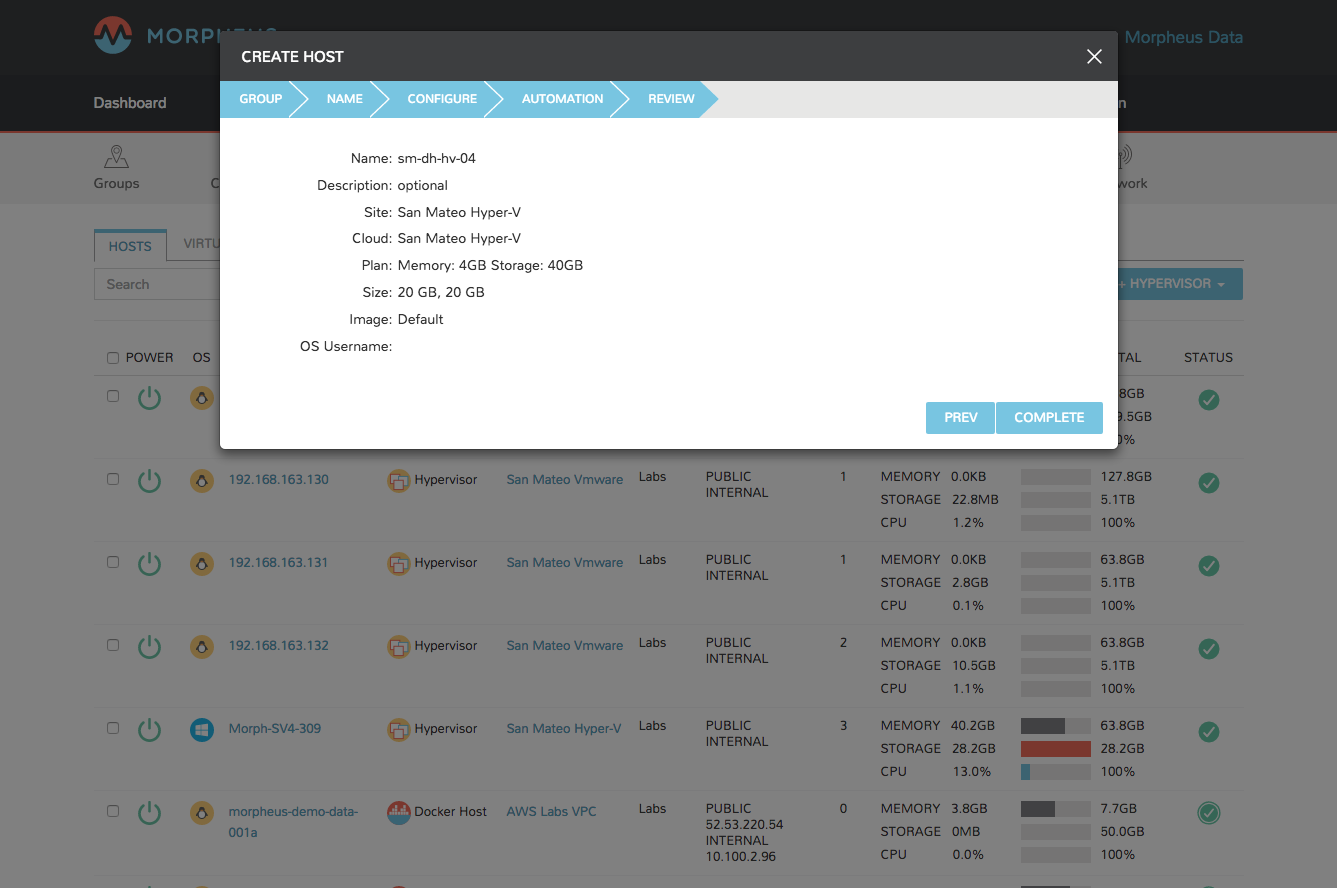Click the name value sm-dh-hv-04
The height and width of the screenshot is (888, 1337).
pos(437,158)
